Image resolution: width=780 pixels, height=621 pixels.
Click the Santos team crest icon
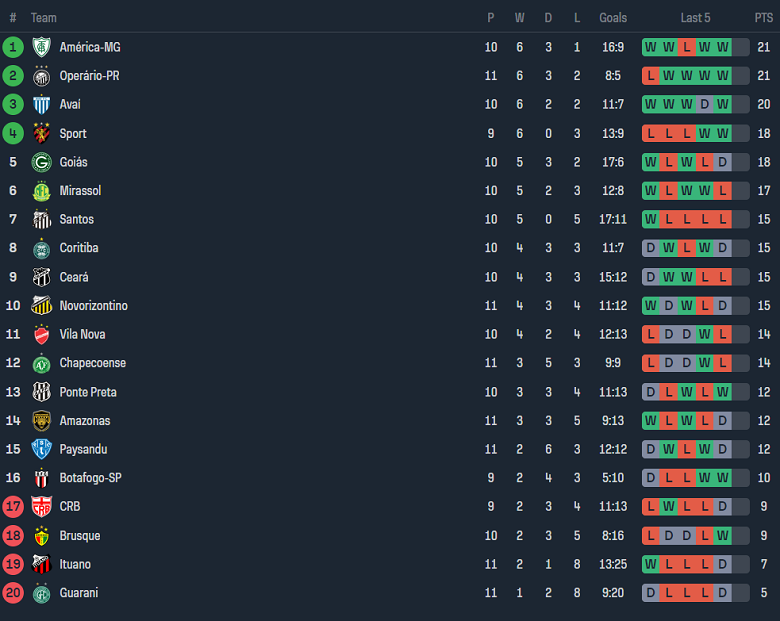(41, 219)
